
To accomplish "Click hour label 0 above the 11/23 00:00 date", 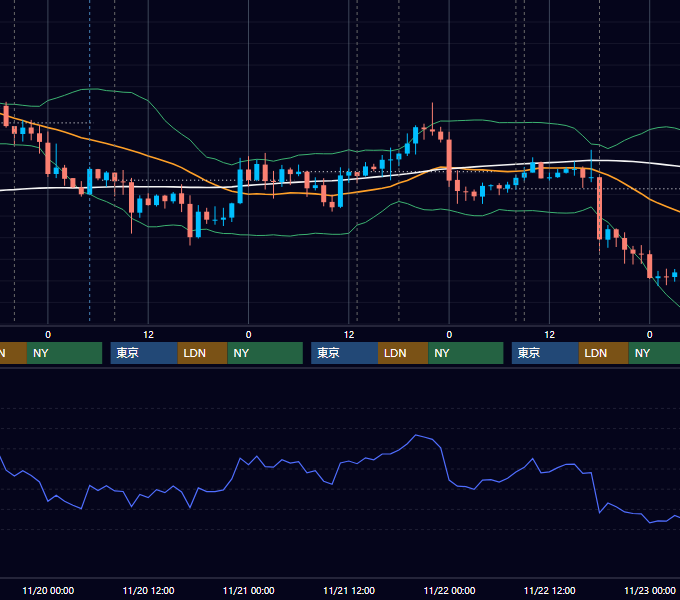I will pyautogui.click(x=650, y=335).
